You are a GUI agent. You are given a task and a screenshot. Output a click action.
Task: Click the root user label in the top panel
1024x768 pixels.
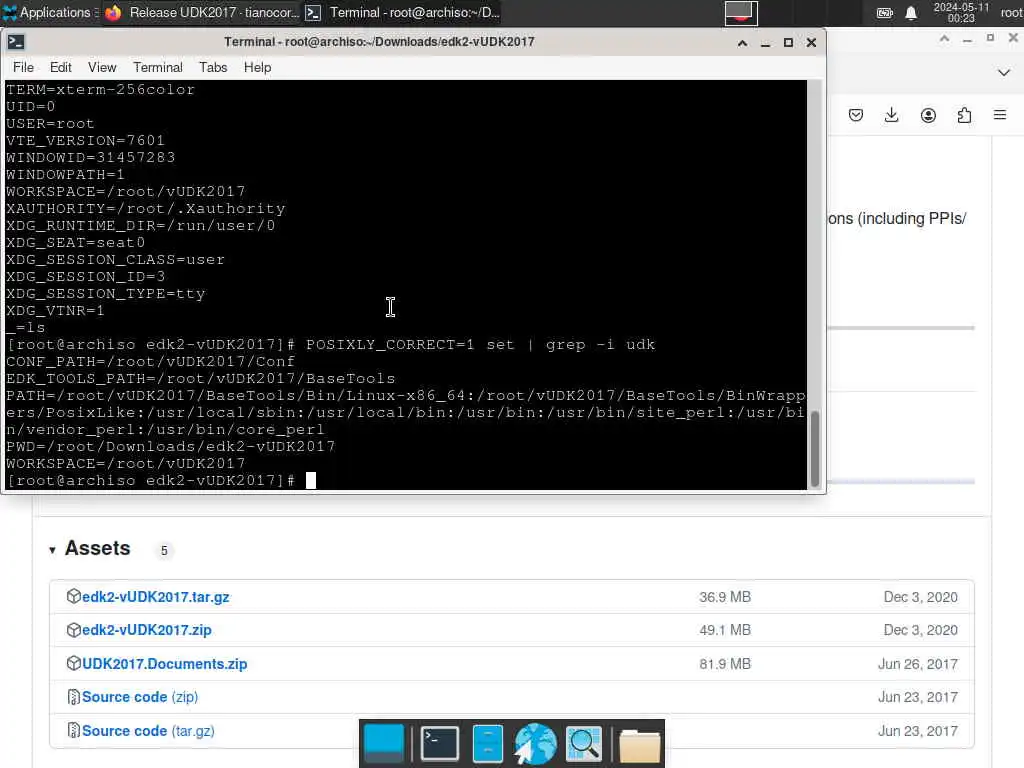coord(1011,12)
